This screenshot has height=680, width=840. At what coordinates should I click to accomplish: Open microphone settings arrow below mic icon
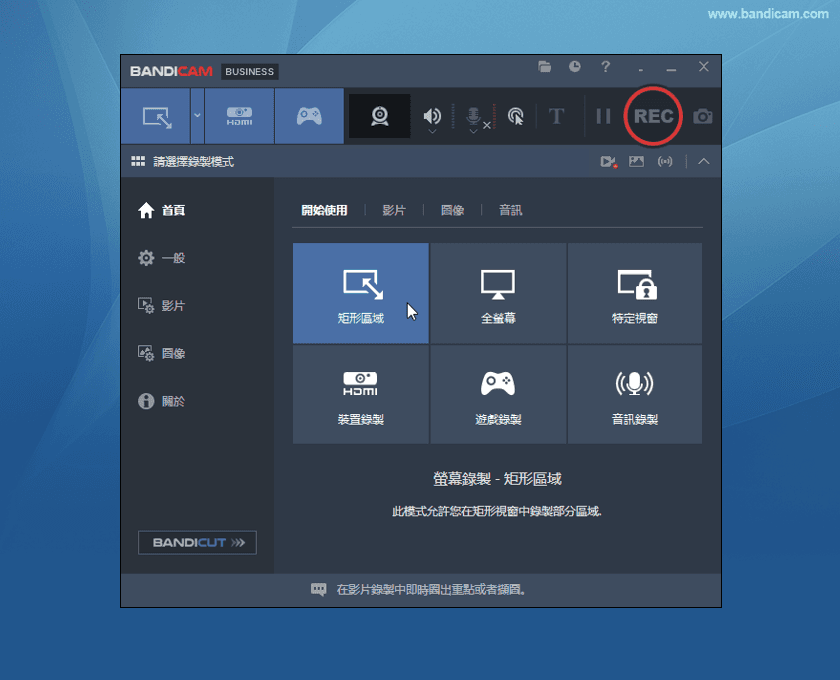pyautogui.click(x=473, y=131)
